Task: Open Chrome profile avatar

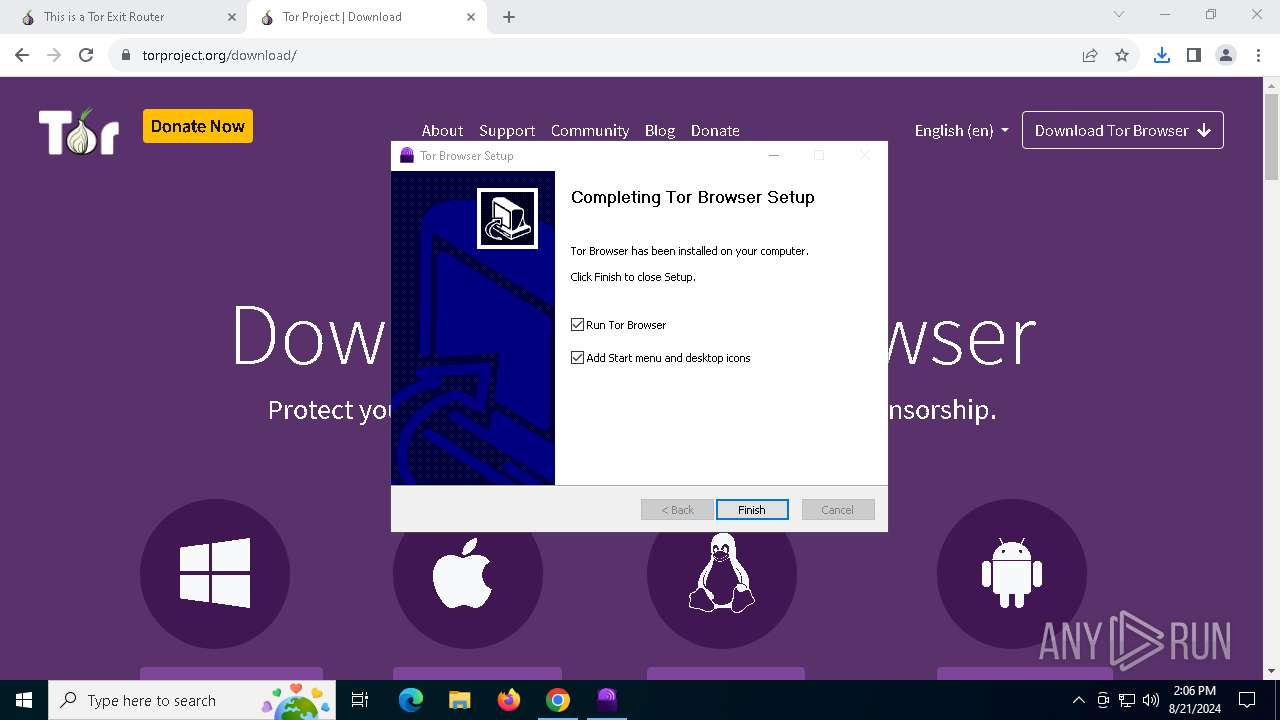Action: pos(1226,55)
